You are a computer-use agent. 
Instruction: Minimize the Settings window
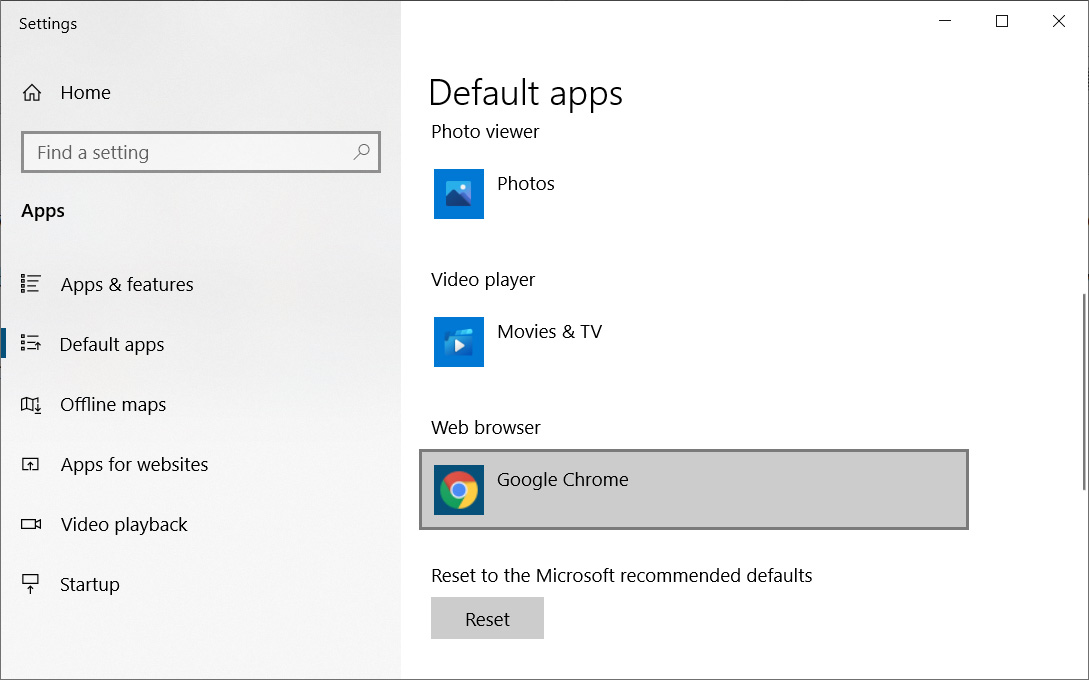point(945,21)
